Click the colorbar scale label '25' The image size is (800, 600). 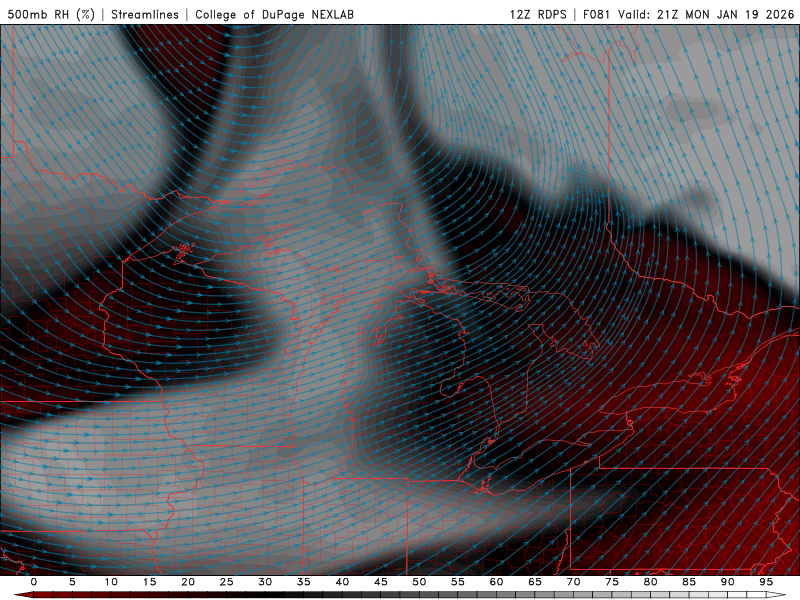coord(226,582)
